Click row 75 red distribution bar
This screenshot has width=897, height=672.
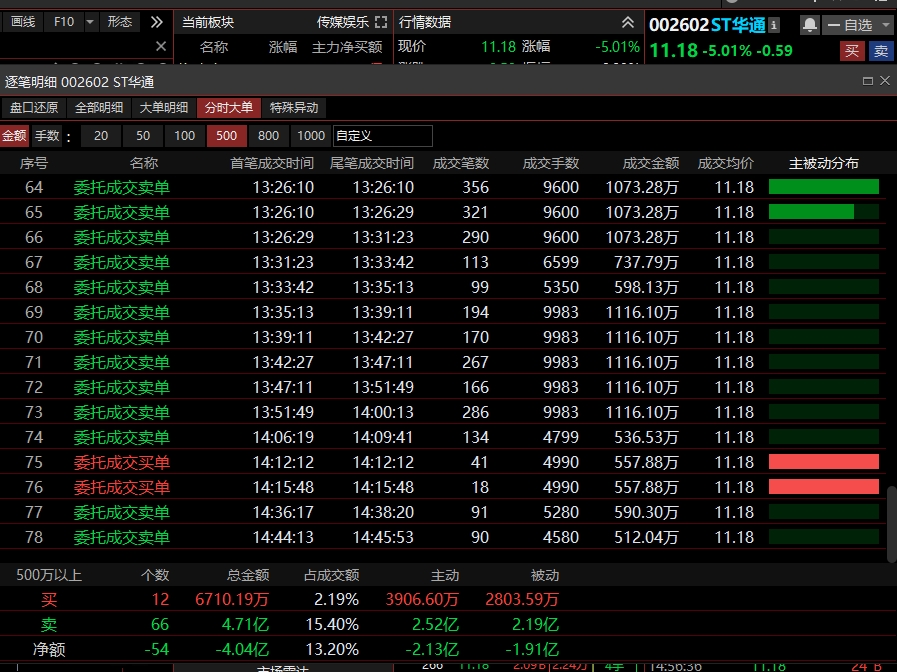[x=824, y=462]
